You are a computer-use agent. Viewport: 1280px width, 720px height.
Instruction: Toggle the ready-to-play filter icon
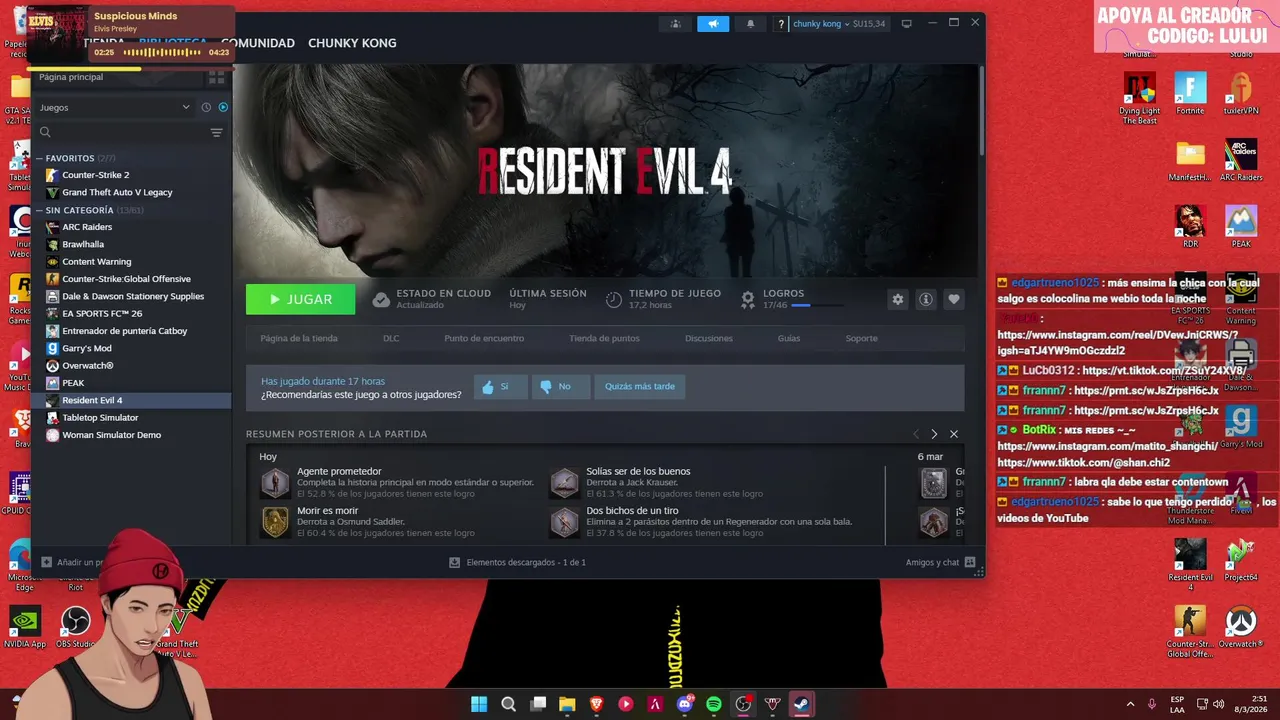click(x=223, y=107)
